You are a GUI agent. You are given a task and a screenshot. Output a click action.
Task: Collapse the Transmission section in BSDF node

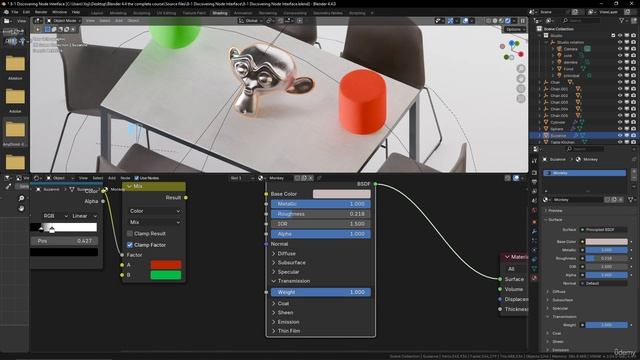point(291,281)
